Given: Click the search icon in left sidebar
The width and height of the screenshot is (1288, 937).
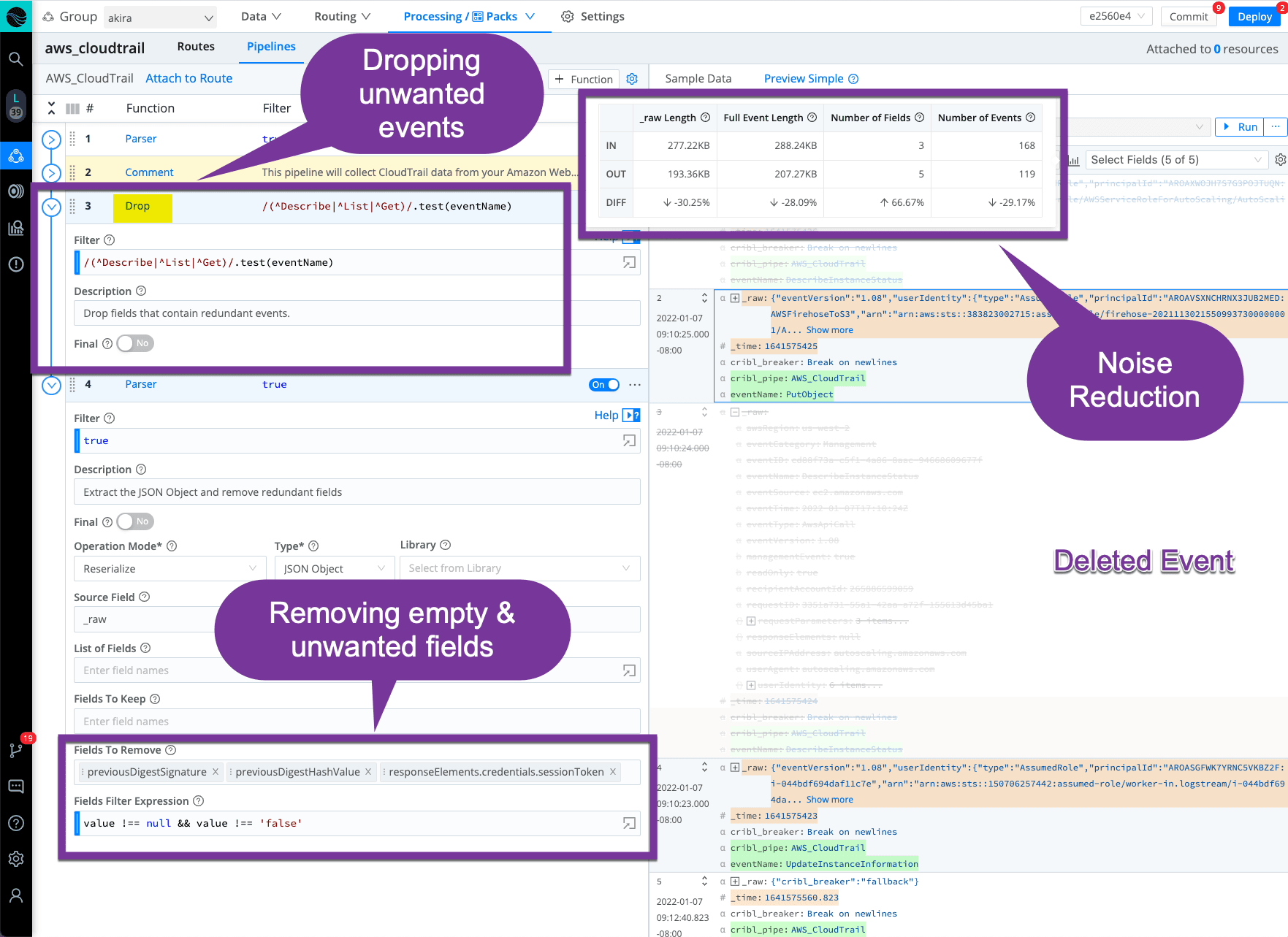Looking at the screenshot, I should tap(15, 59).
